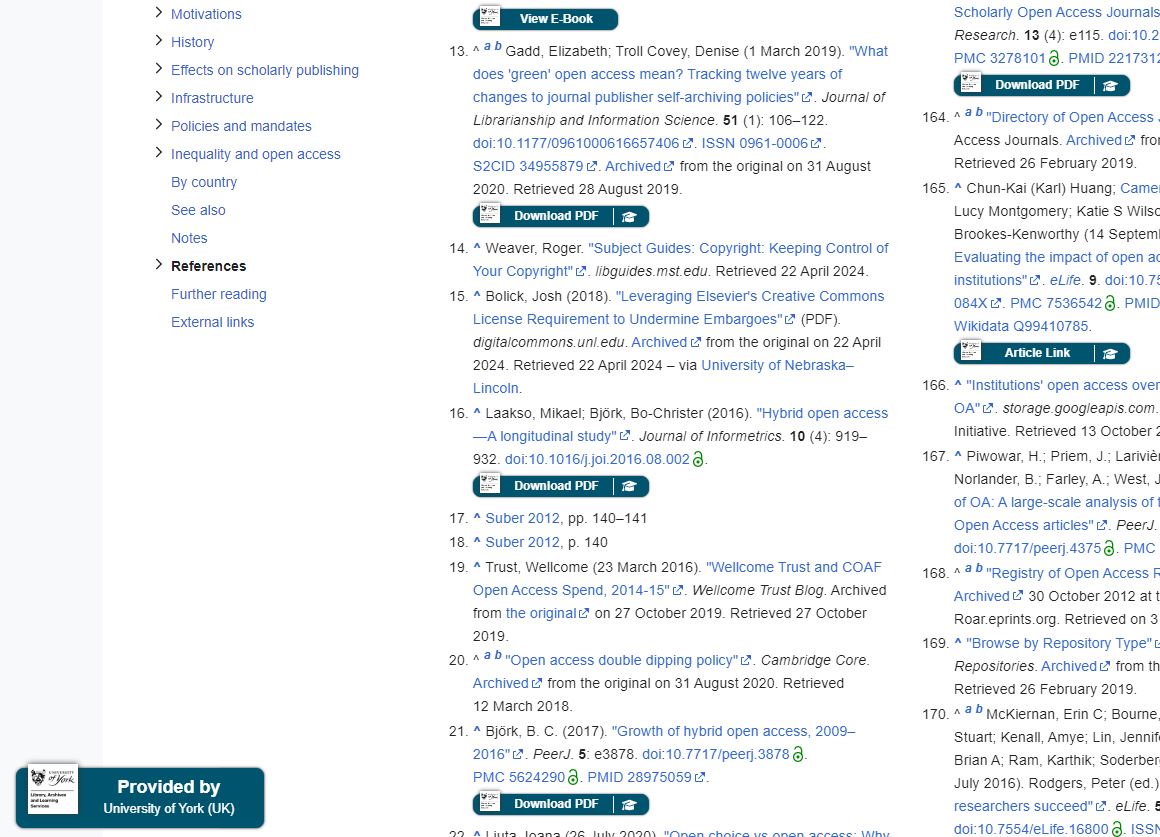
Task: Select By country in the sidebar
Action: click(204, 182)
